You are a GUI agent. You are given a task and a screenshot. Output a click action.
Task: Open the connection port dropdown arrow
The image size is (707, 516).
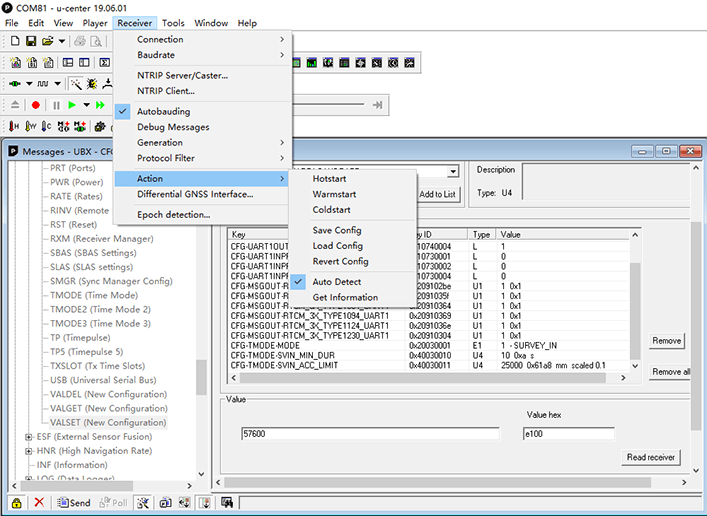(29, 83)
